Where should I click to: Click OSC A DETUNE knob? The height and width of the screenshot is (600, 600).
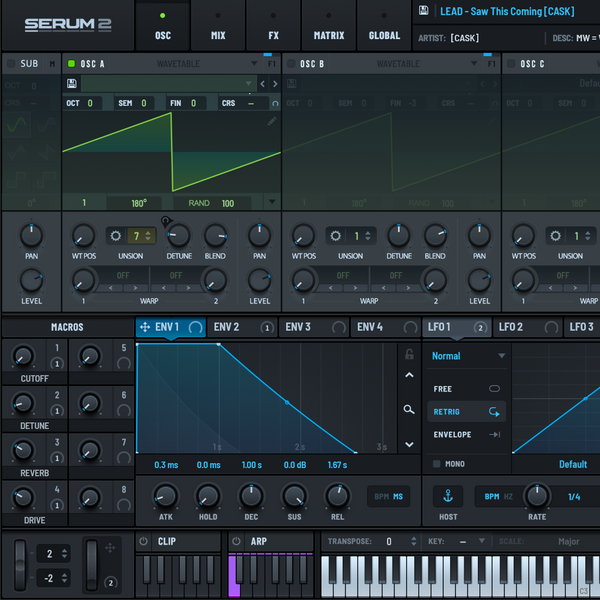[x=179, y=235]
